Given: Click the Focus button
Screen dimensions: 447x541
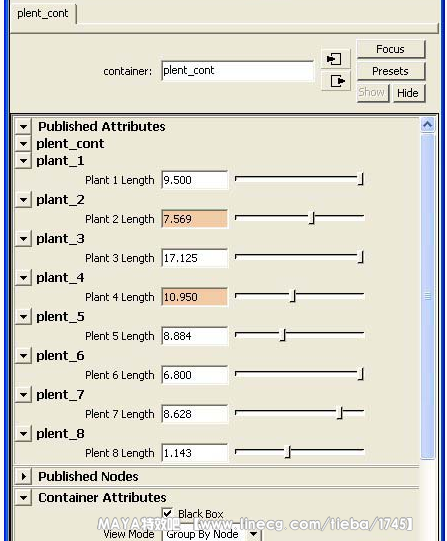Looking at the screenshot, I should [x=390, y=49].
